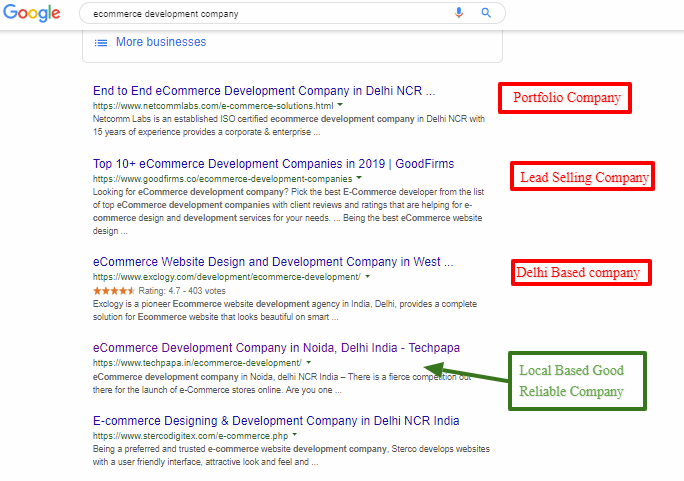Viewport: 684px width, 481px height.
Task: Expand dropdown arrow beside netcommlabs URL
Action: coord(340,105)
